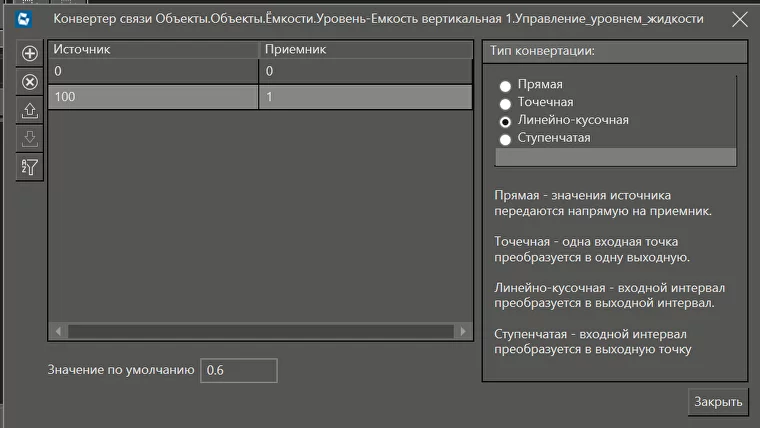The height and width of the screenshot is (428, 760).
Task: Select the source cell with value 100
Action: 153,96
